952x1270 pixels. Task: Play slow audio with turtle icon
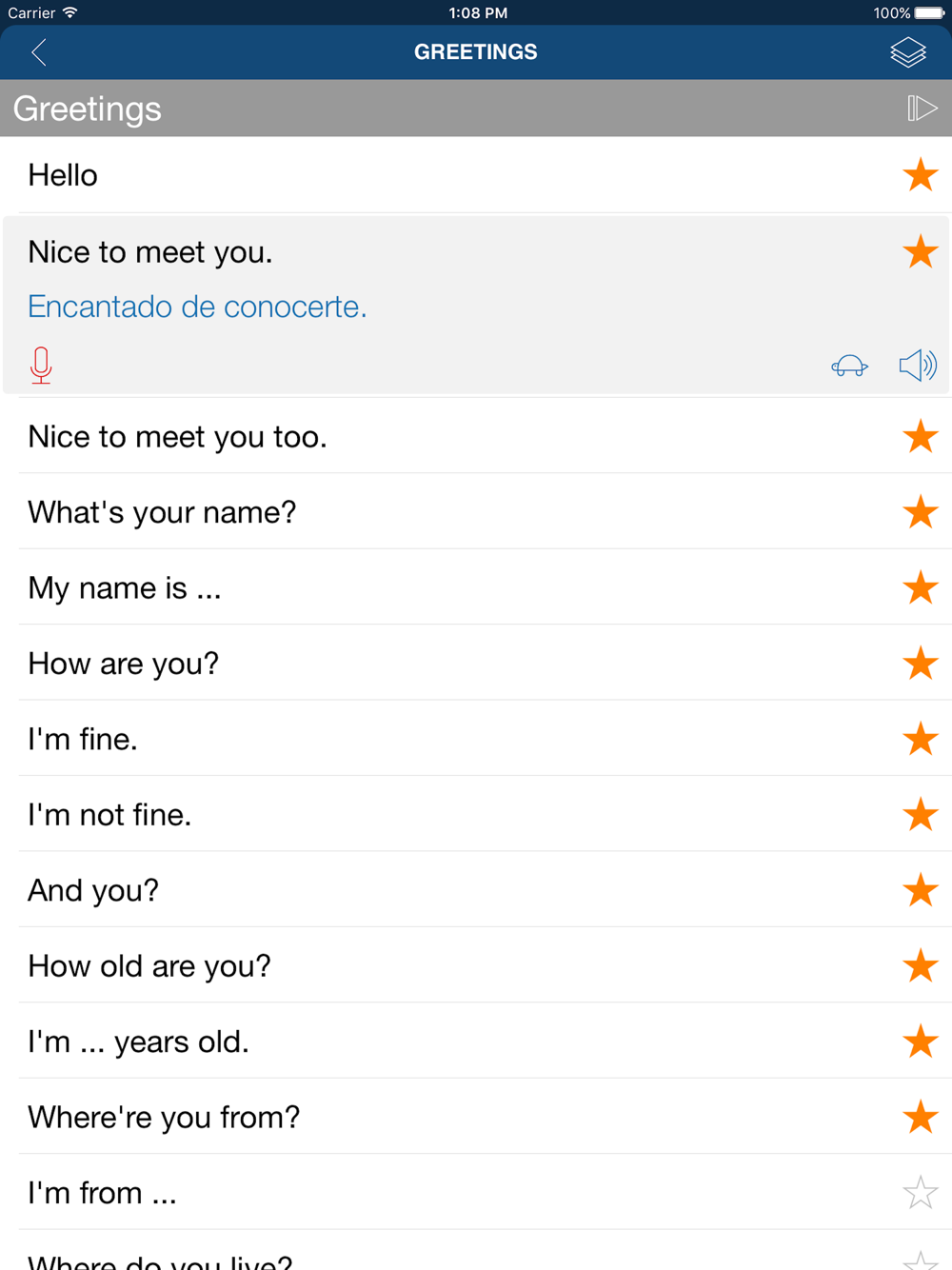point(849,366)
